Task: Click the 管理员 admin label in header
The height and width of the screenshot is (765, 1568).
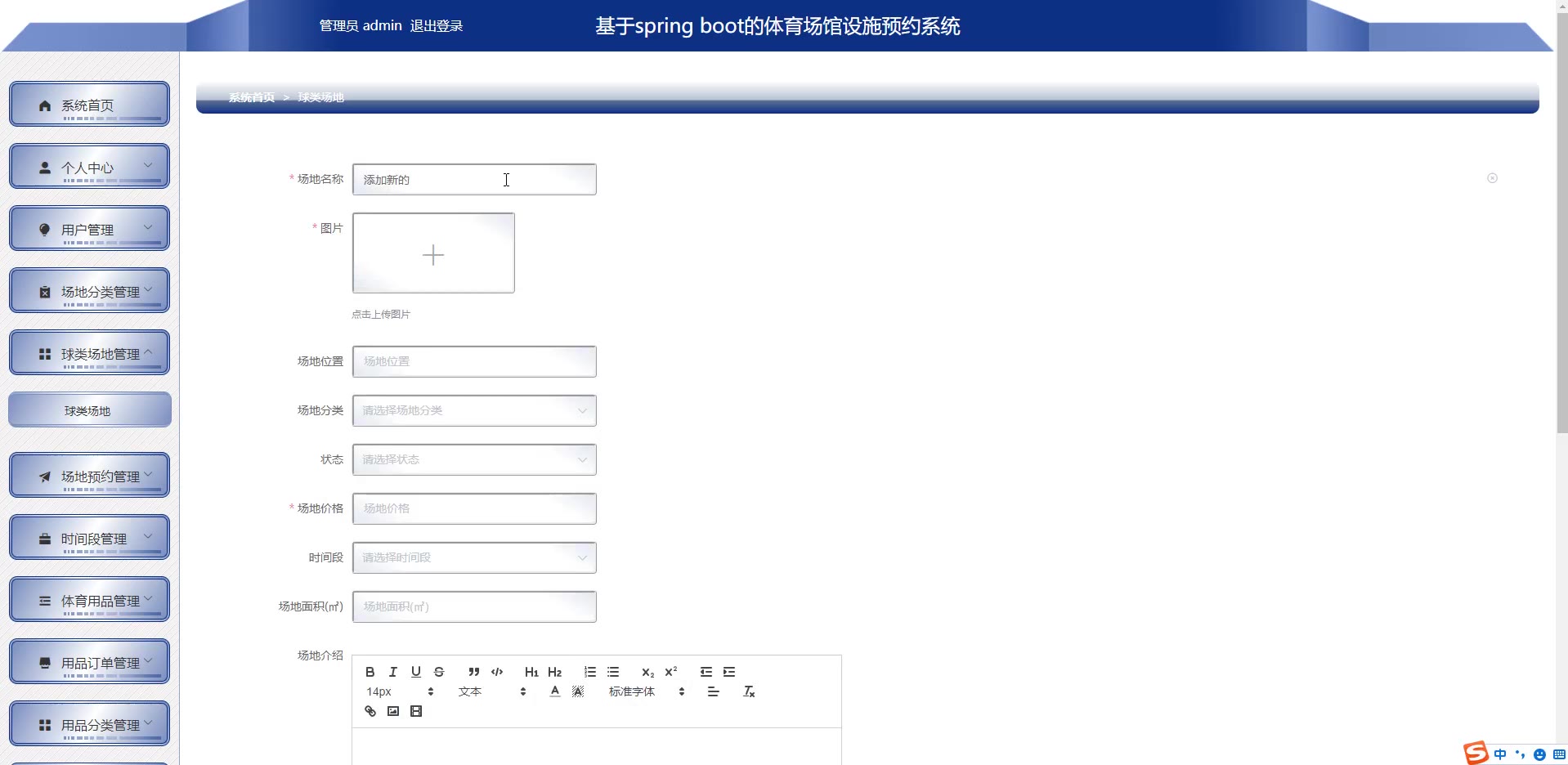Action: coord(361,26)
